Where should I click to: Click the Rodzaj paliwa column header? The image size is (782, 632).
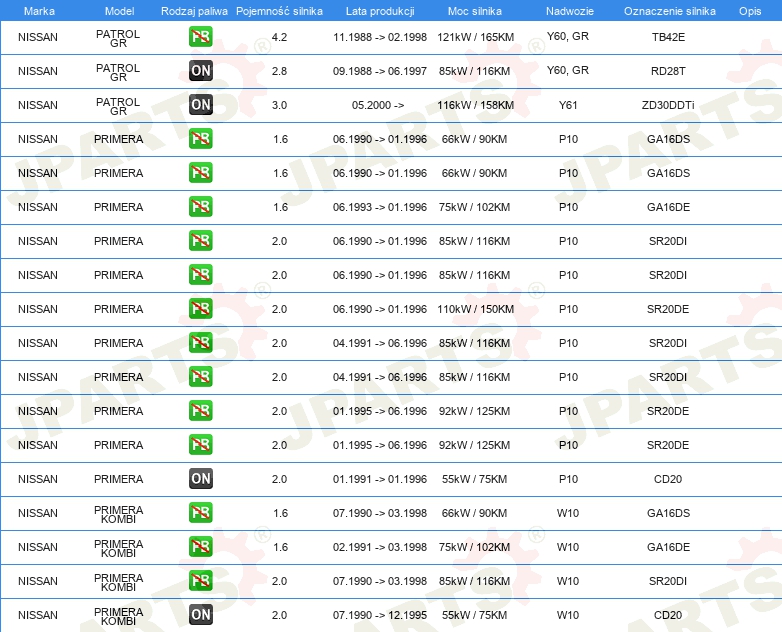[x=194, y=11]
